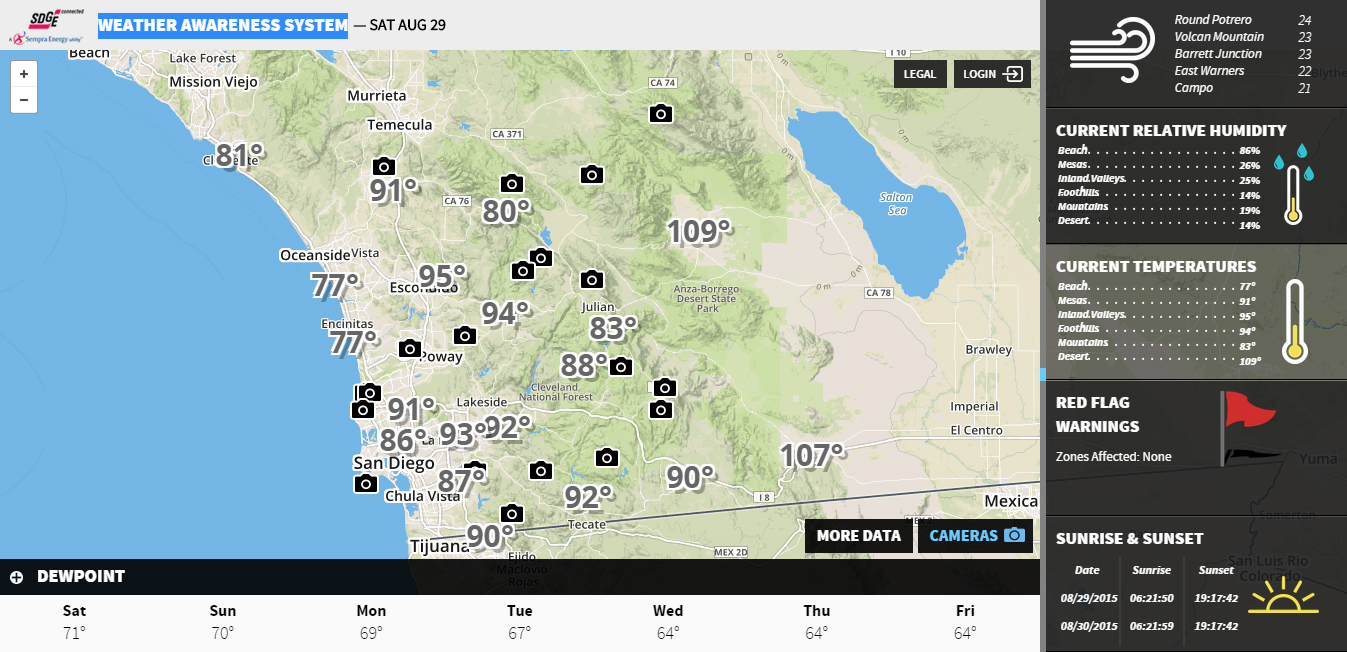This screenshot has height=652, width=1347.
Task: Open camera icon beside Chula Vista coast
Action: coord(366,484)
